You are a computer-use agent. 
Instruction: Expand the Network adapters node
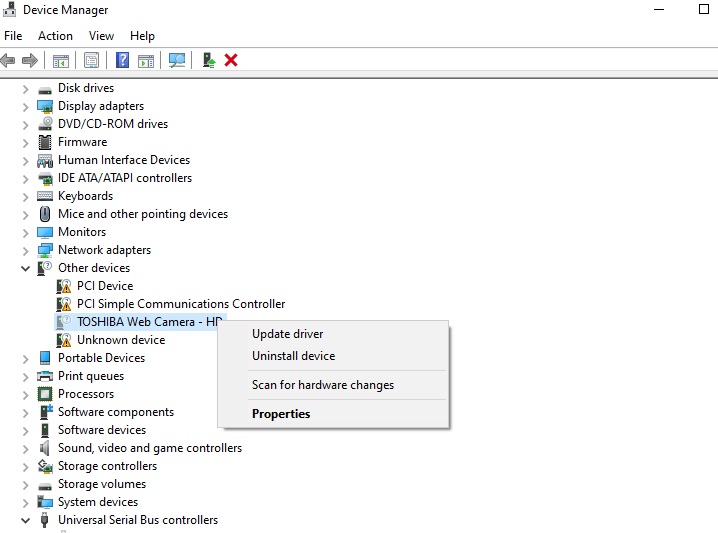pyautogui.click(x=26, y=250)
